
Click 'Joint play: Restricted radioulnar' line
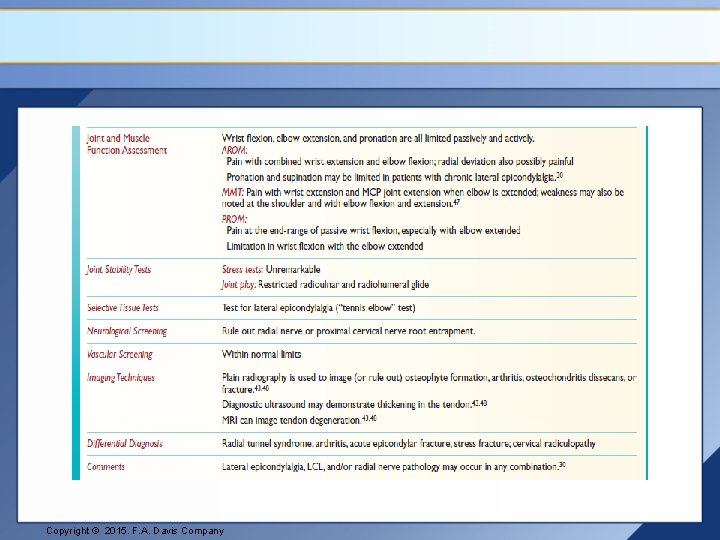325,285
